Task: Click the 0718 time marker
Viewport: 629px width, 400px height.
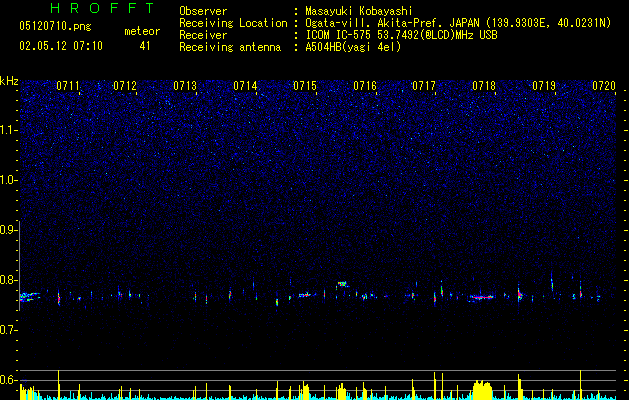Action: pos(484,86)
